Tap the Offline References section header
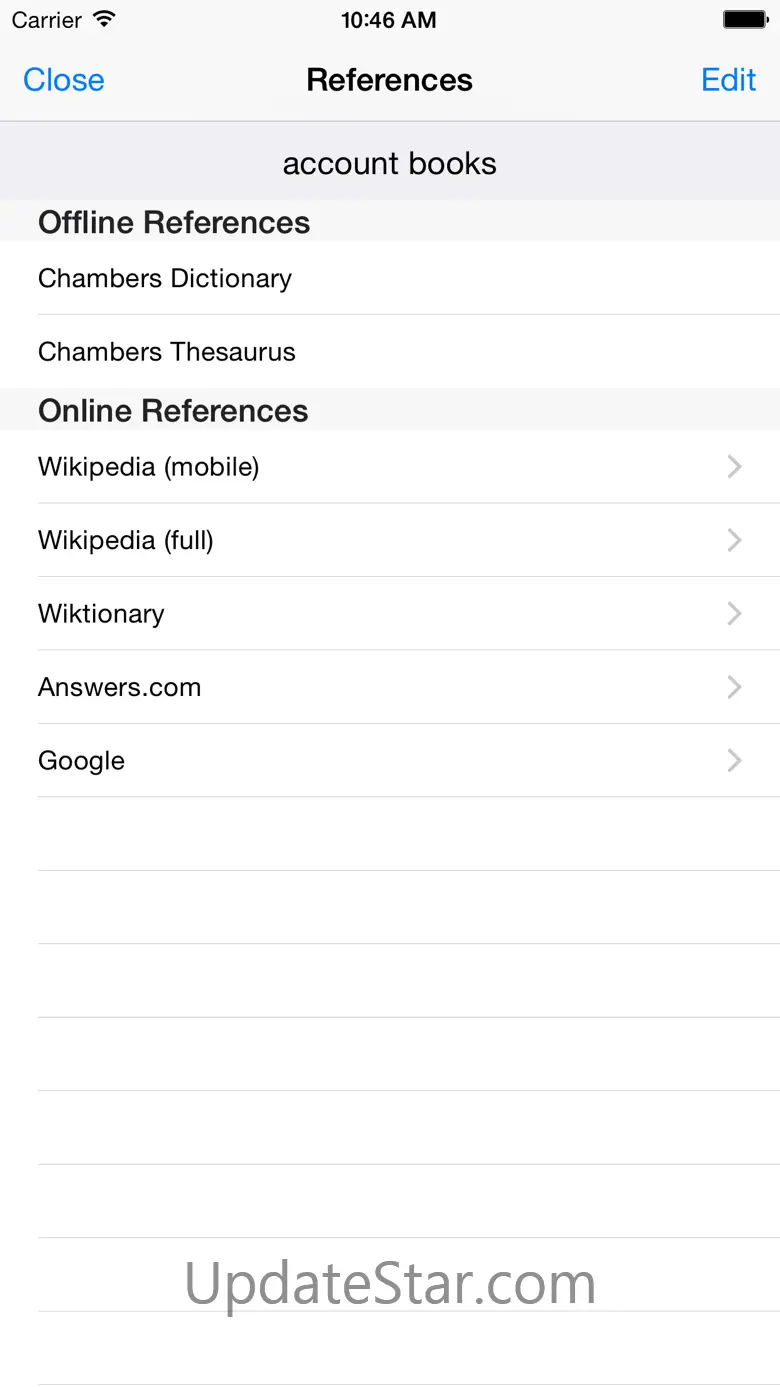The height and width of the screenshot is (1387, 780). click(174, 222)
